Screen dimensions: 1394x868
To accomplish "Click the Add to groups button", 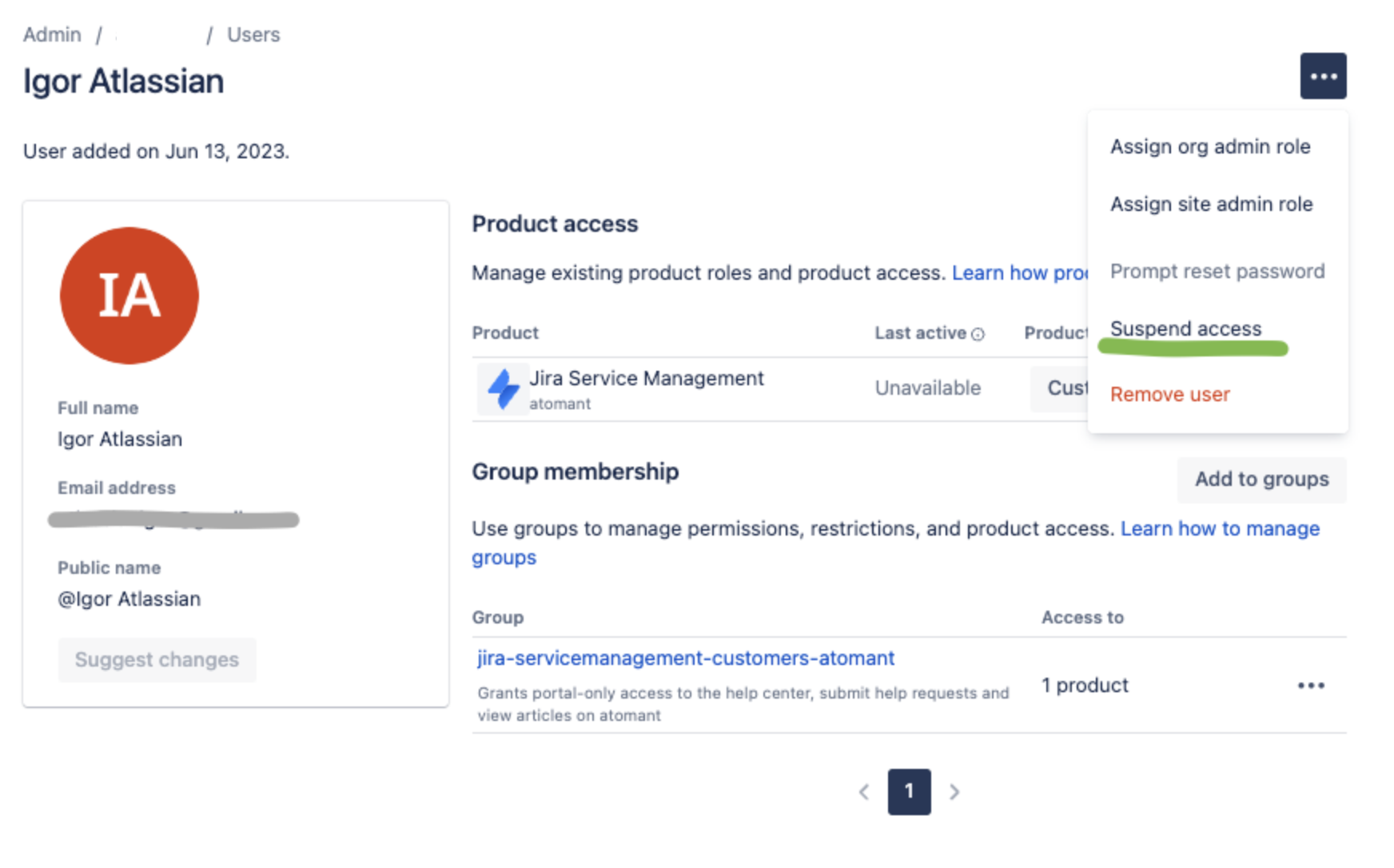I will coord(1261,480).
